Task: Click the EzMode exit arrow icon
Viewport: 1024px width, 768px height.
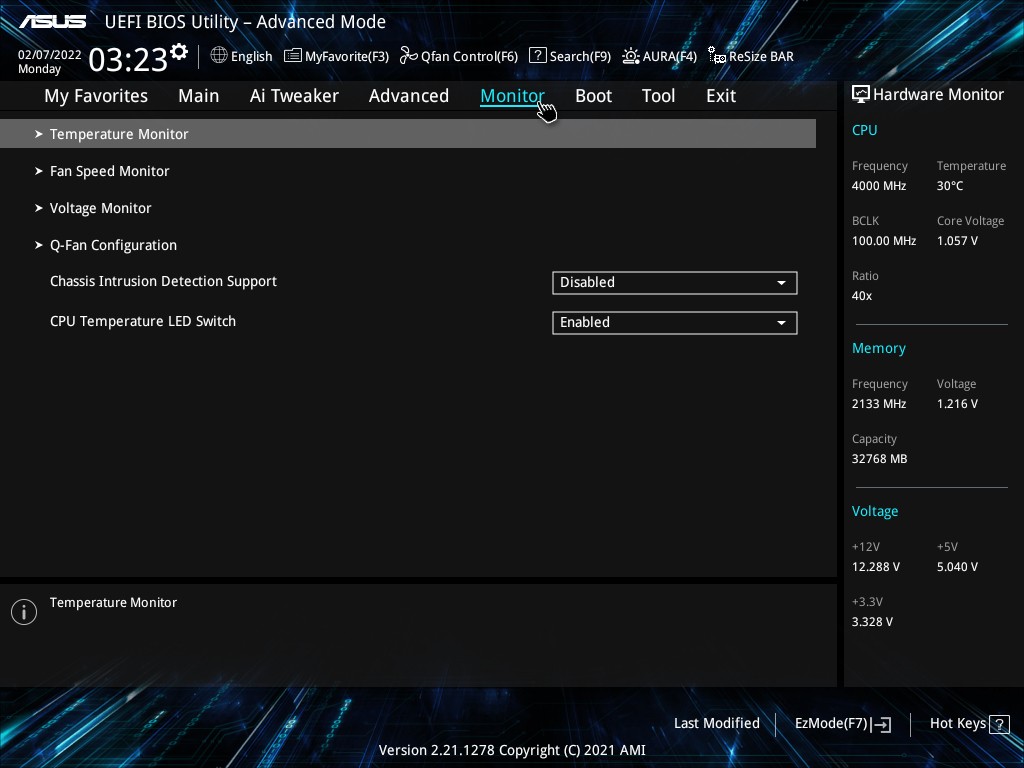Action: click(x=882, y=724)
